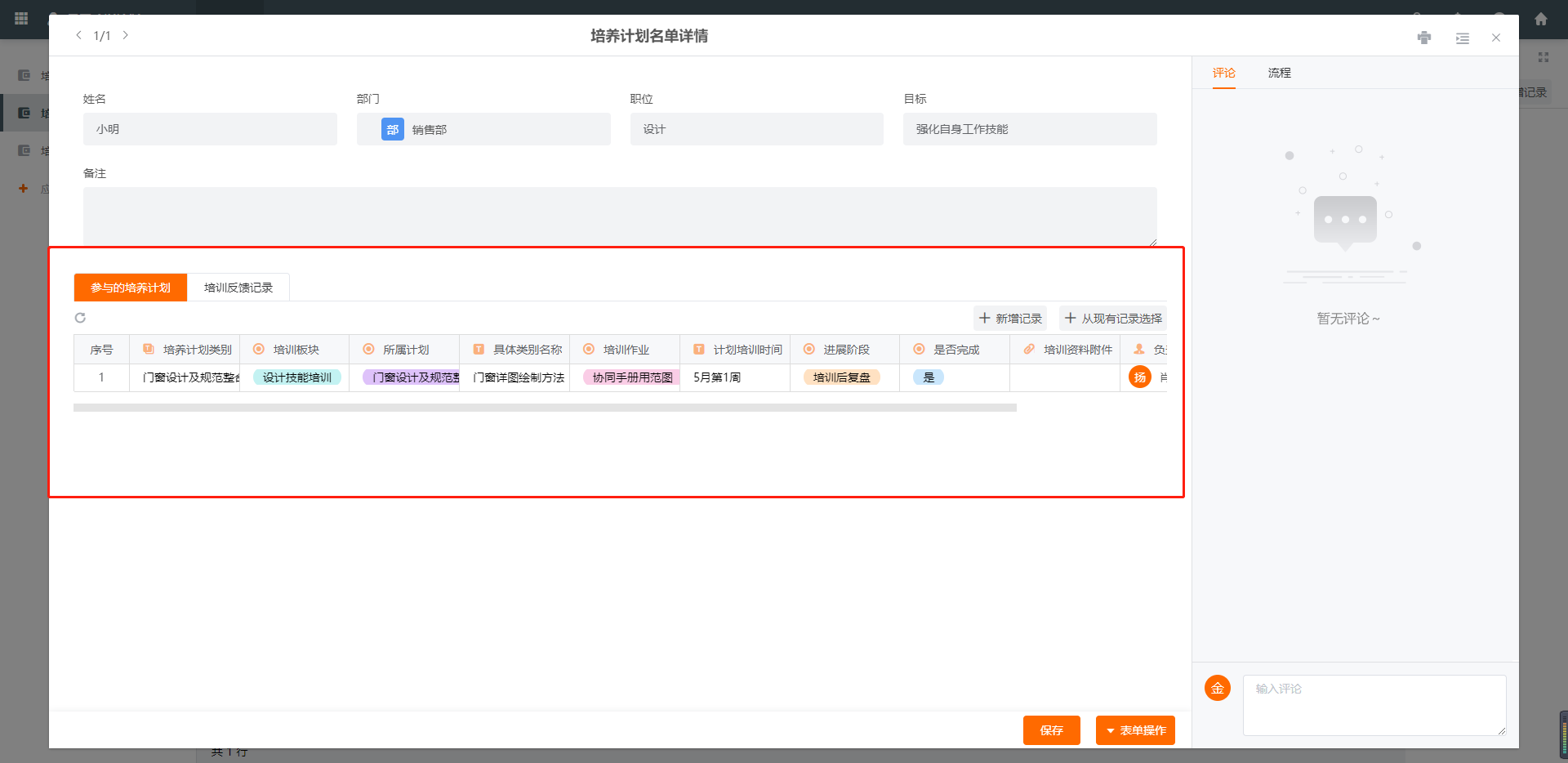Click the next page arrow near 1/1

pyautogui.click(x=126, y=35)
